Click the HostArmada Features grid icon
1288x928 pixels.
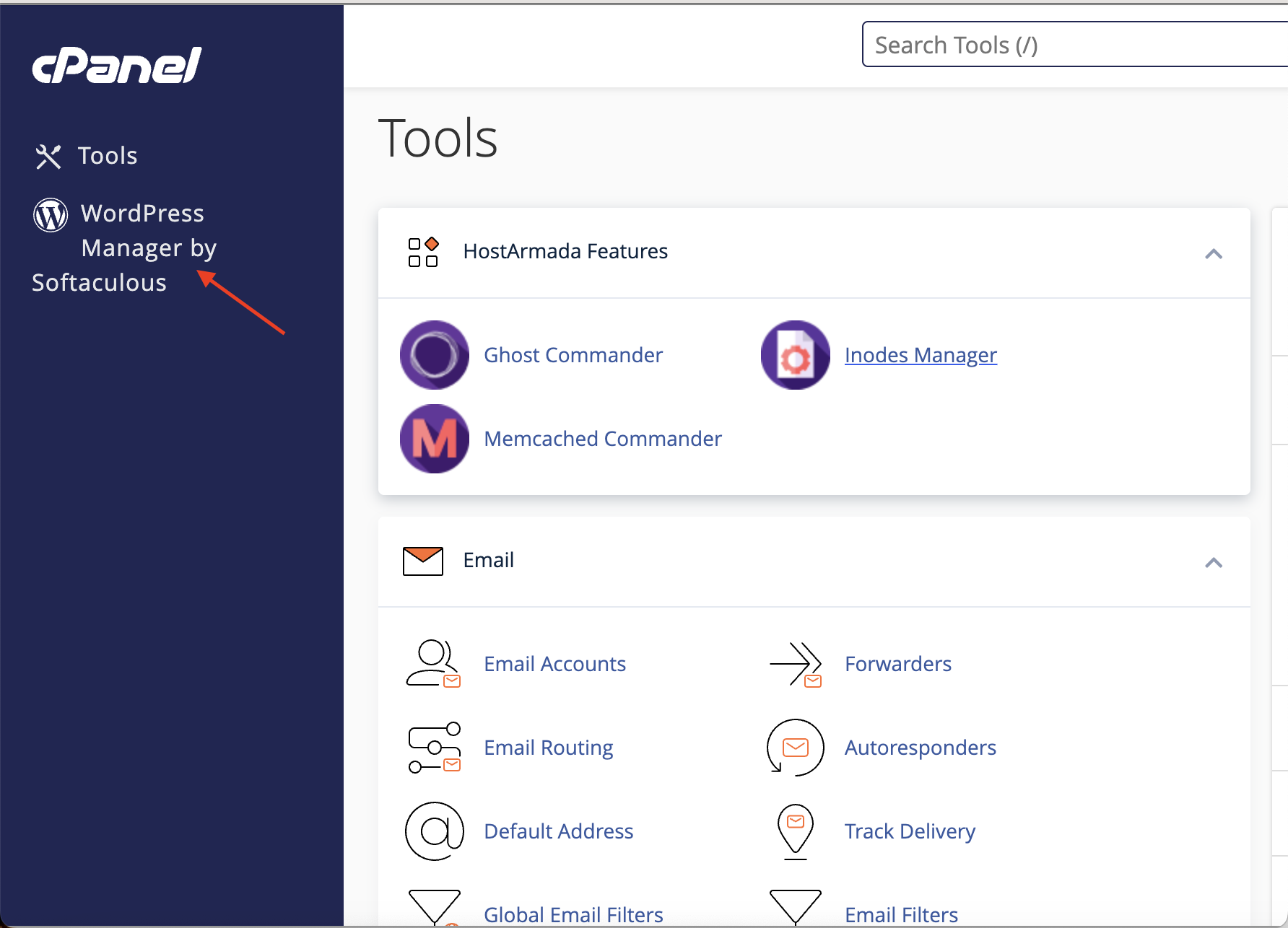pos(423,252)
